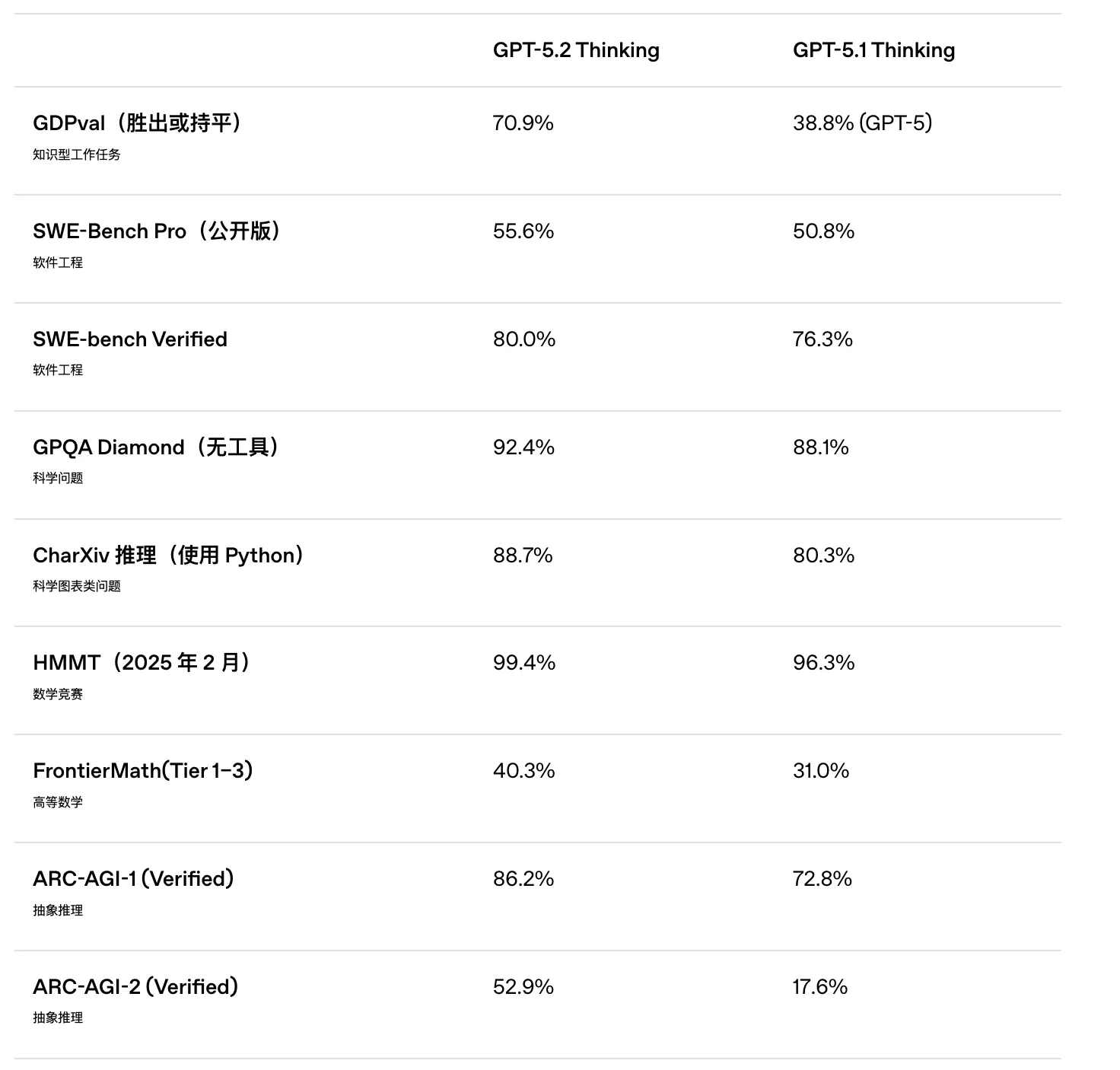1120x1070 pixels.
Task: Click the ARC-AGI-1 (Verified) row title
Action: click(133, 879)
